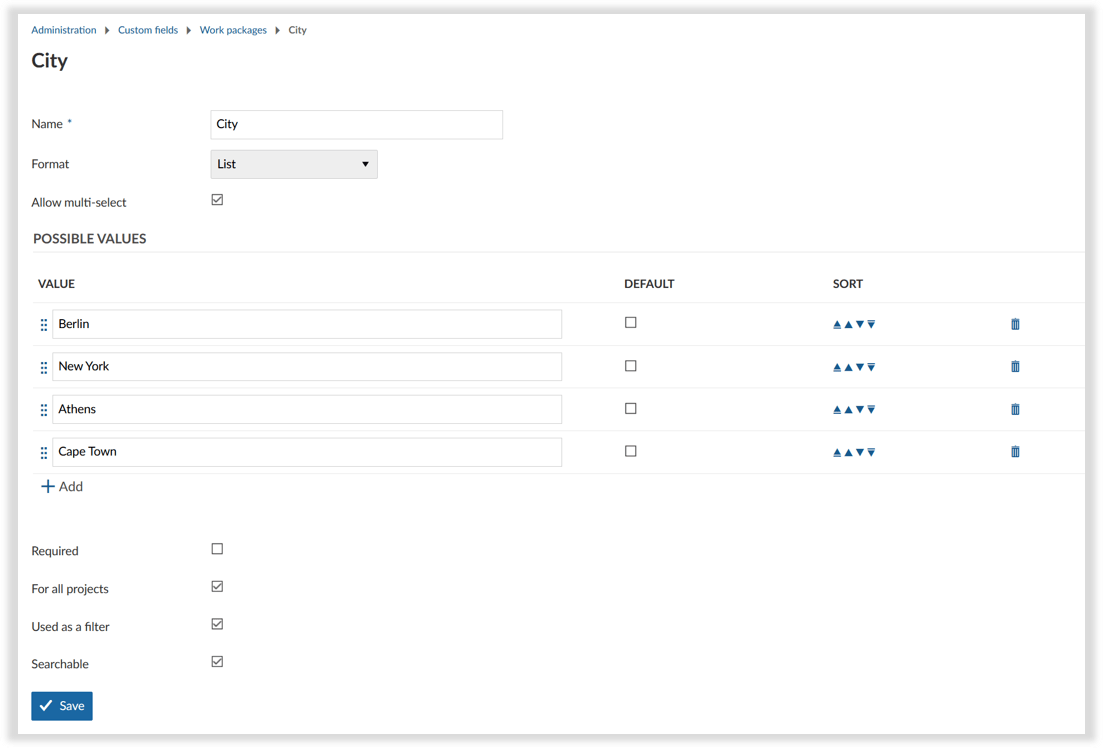Move Berlin to the bottom of the list
Screen dimensions: 1103x748
tap(871, 324)
